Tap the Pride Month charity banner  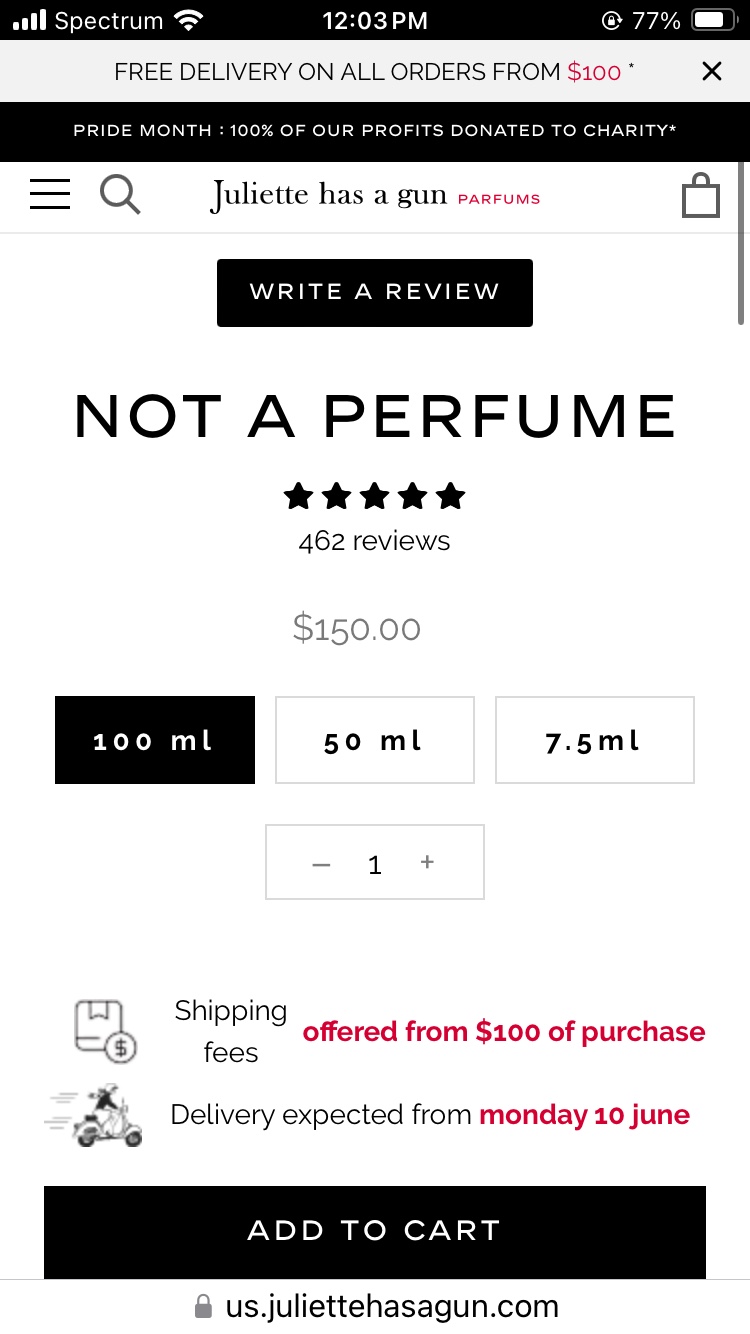coord(375,131)
